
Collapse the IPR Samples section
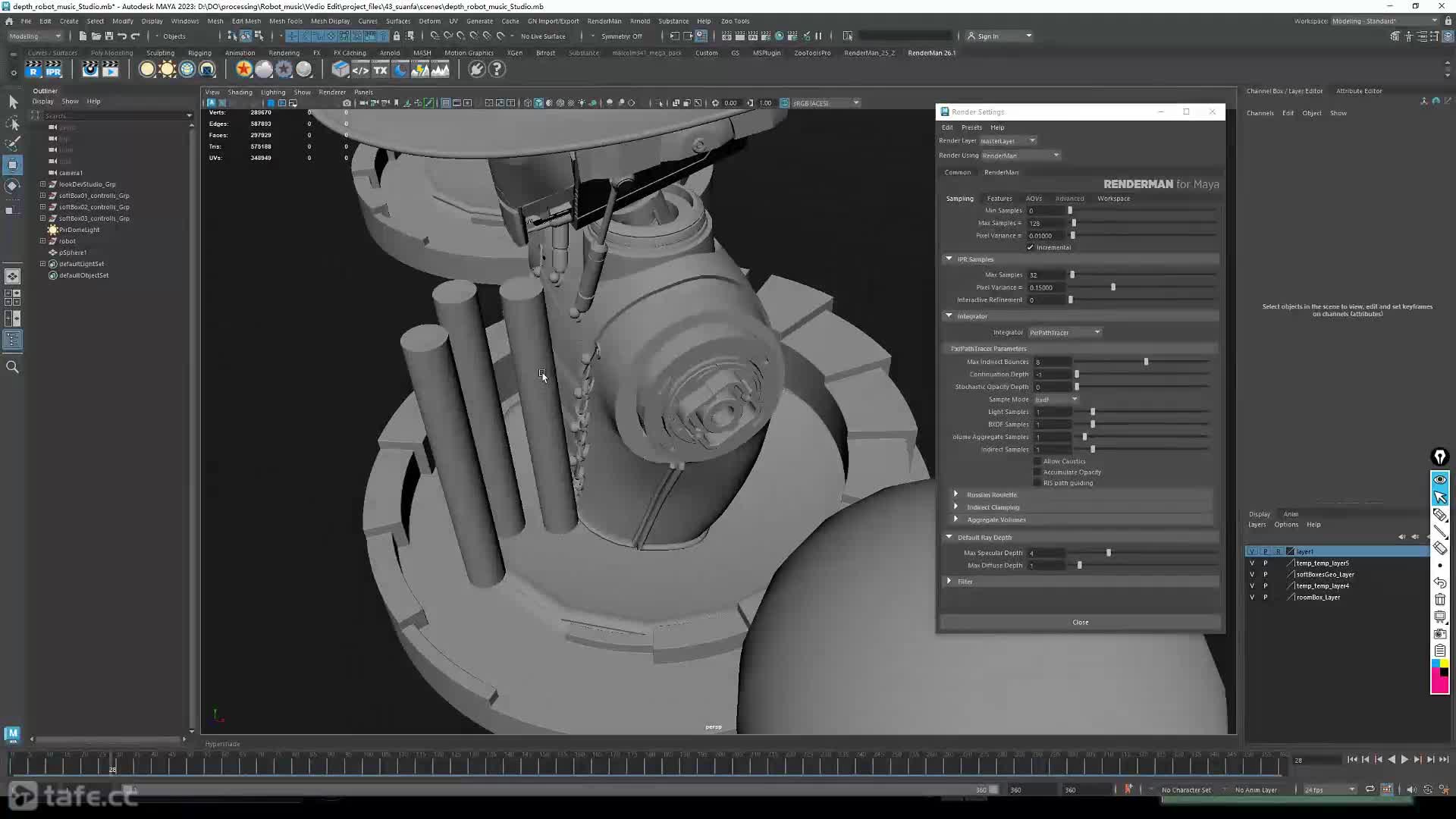949,259
